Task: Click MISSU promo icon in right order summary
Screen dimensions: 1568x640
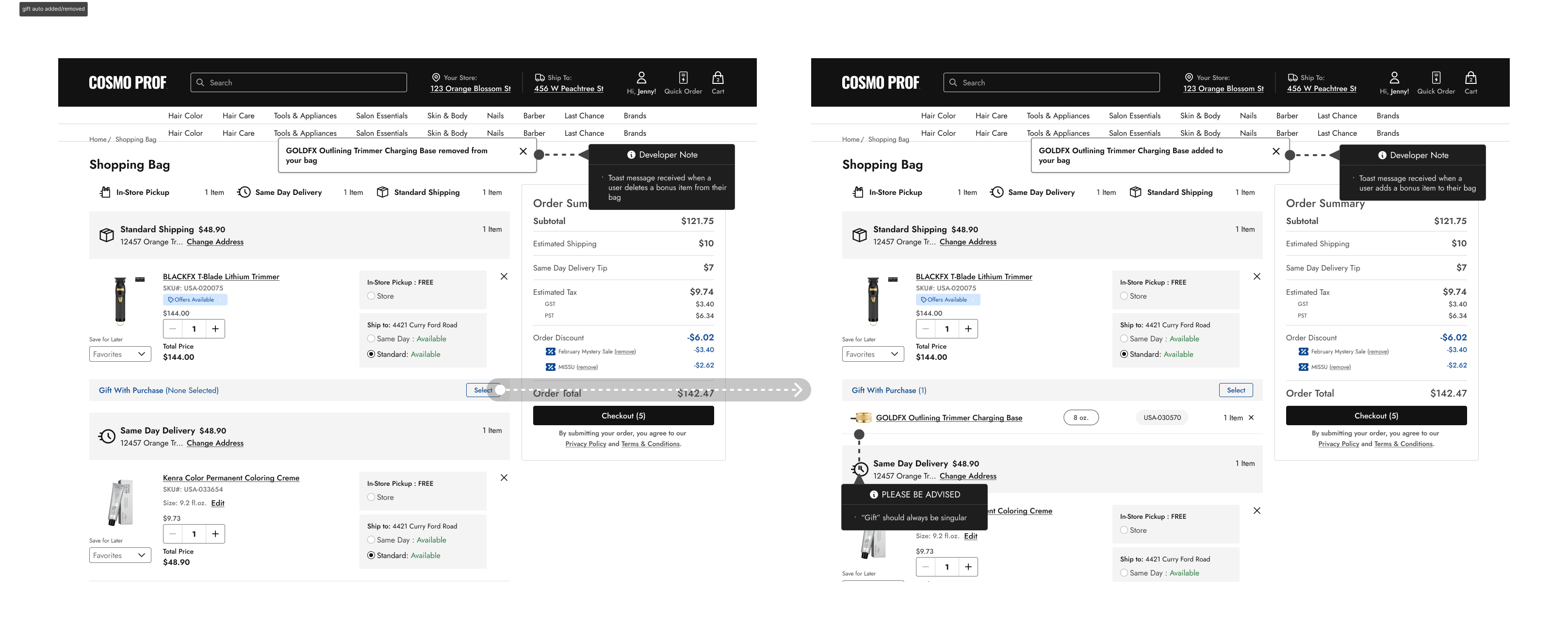Action: click(1303, 368)
